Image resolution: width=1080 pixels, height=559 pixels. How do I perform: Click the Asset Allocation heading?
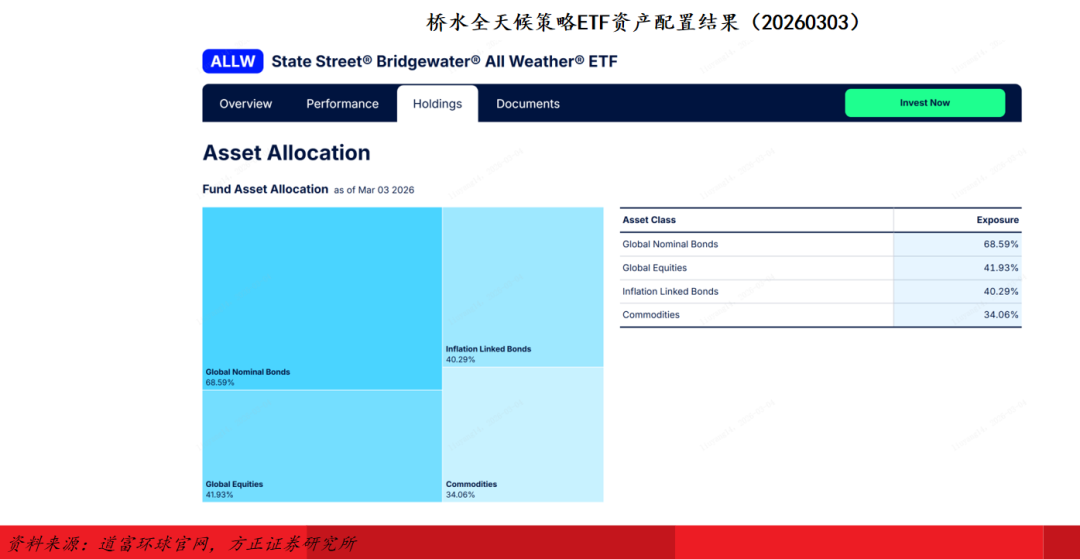[x=287, y=153]
